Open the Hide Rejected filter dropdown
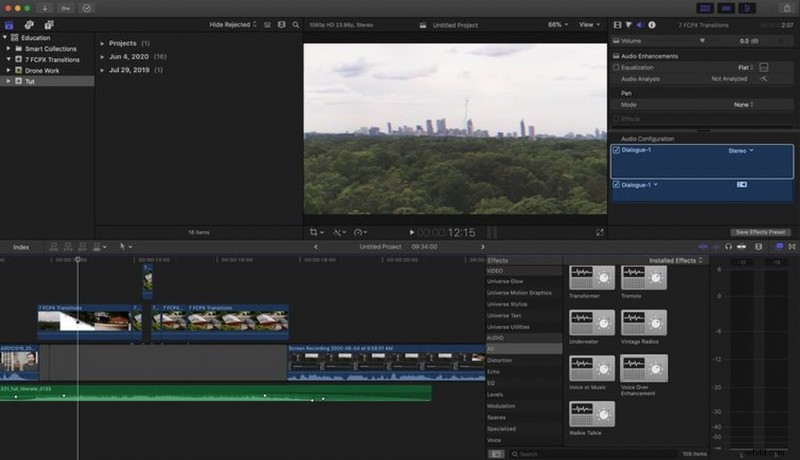Image resolution: width=800 pixels, height=460 pixels. (x=233, y=24)
